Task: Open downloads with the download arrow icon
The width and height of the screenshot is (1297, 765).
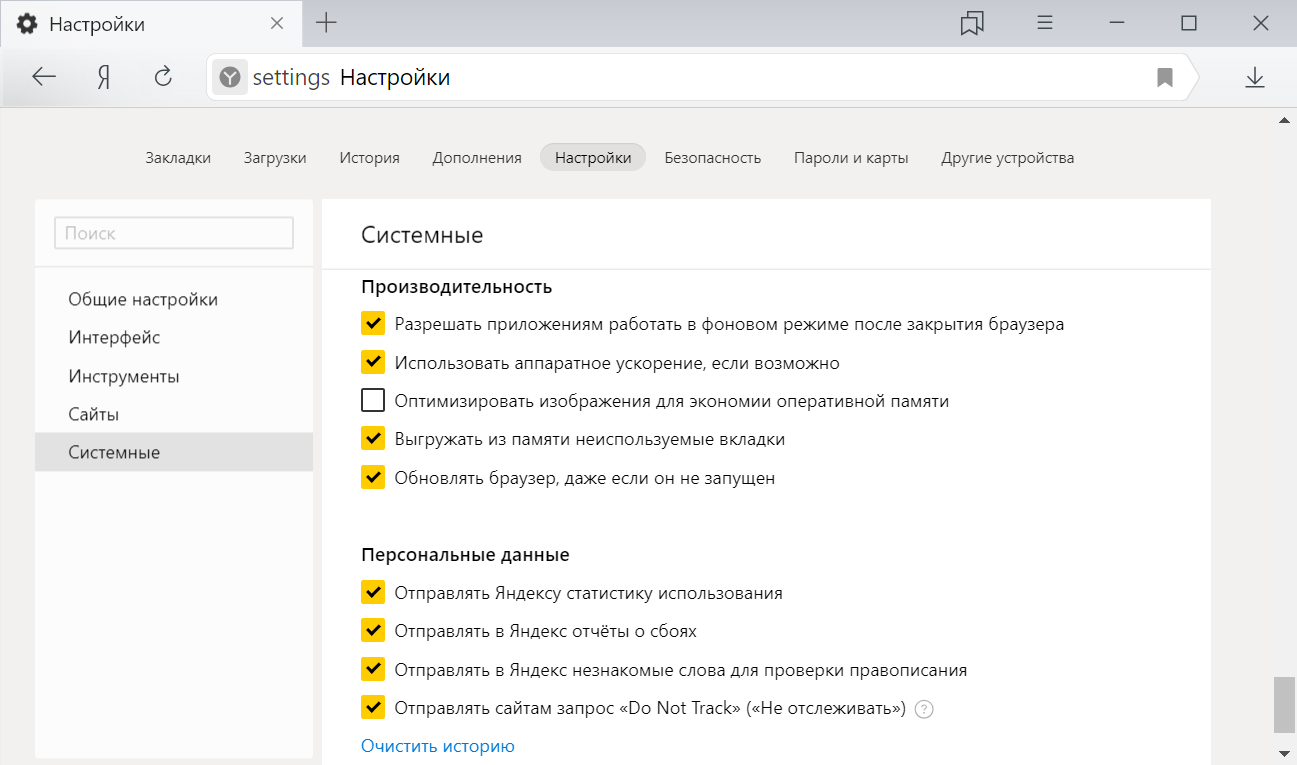Action: (x=1255, y=77)
